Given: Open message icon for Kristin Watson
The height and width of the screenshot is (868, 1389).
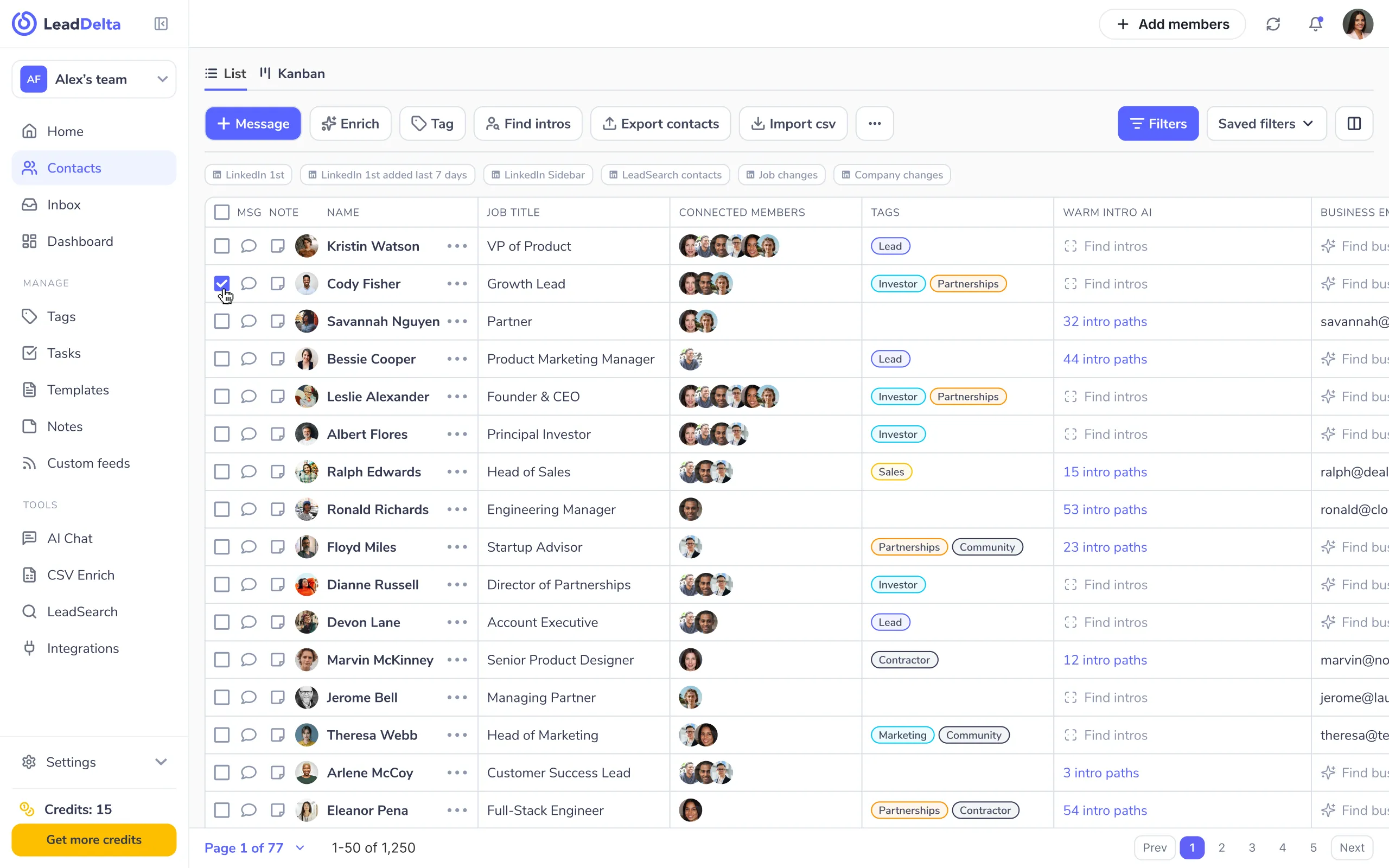Looking at the screenshot, I should click(x=248, y=246).
